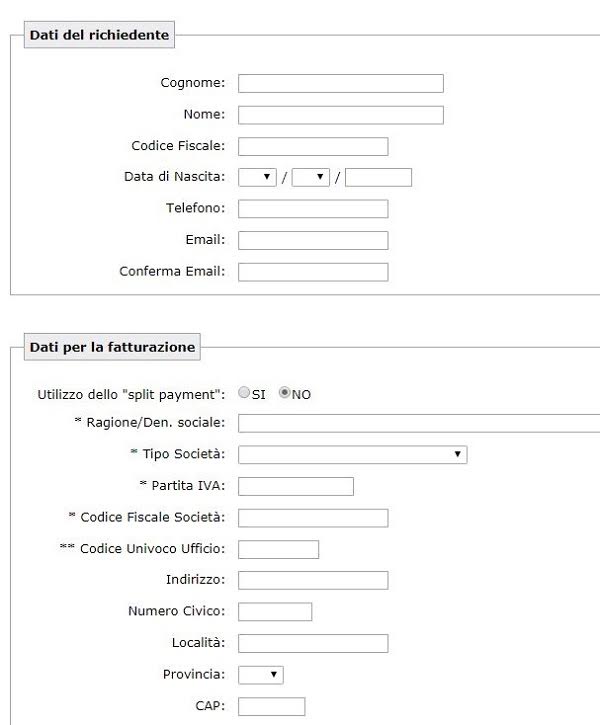600x725 pixels.
Task: Click the applicant Codice Fiscale field
Action: point(313,146)
